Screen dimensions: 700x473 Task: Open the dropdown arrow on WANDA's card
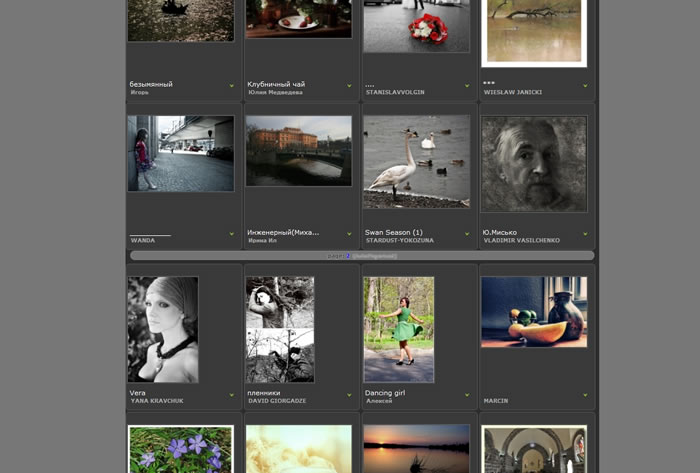click(231, 234)
